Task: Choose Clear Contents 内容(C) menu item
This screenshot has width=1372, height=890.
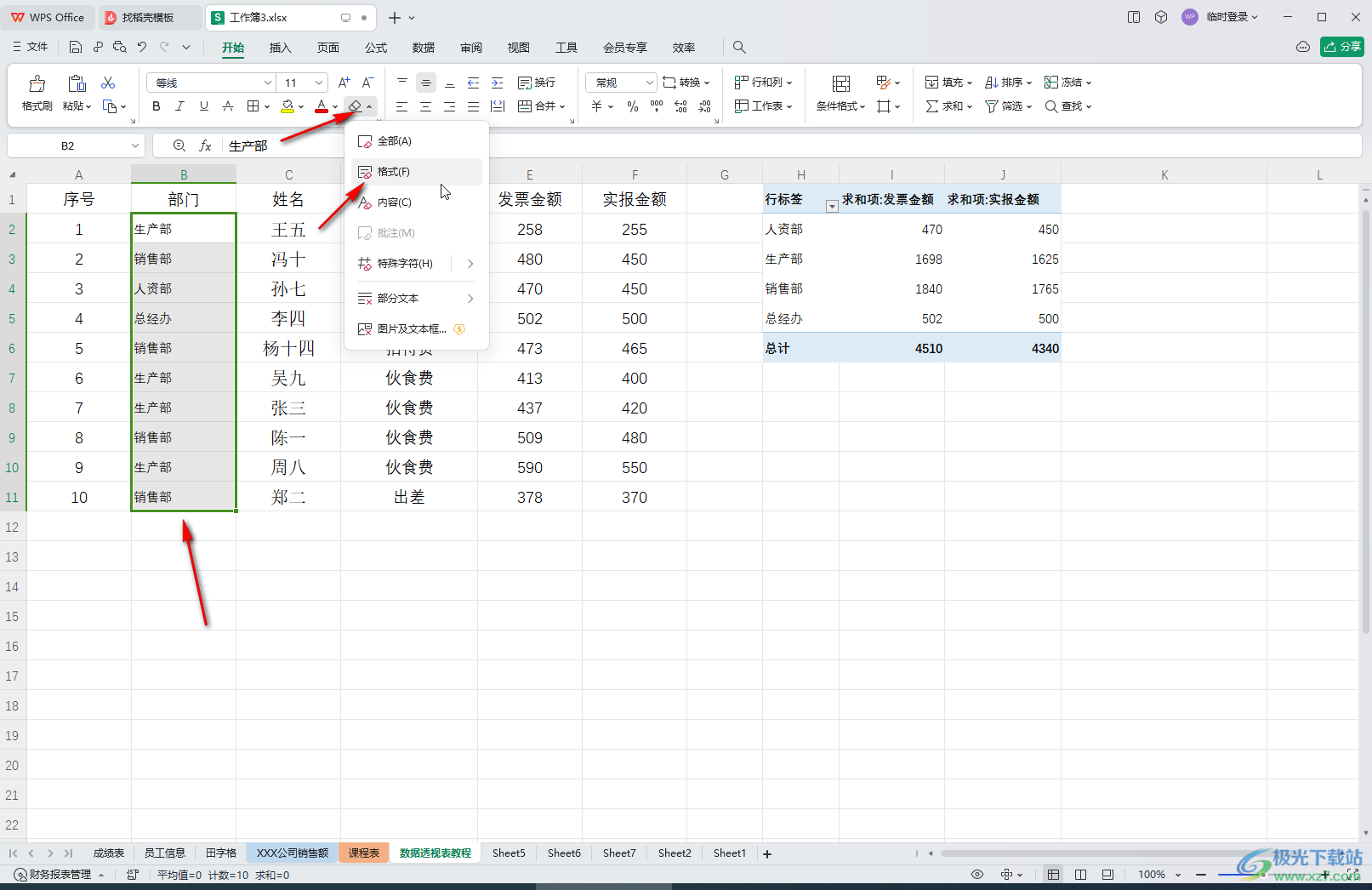Action: (417, 203)
